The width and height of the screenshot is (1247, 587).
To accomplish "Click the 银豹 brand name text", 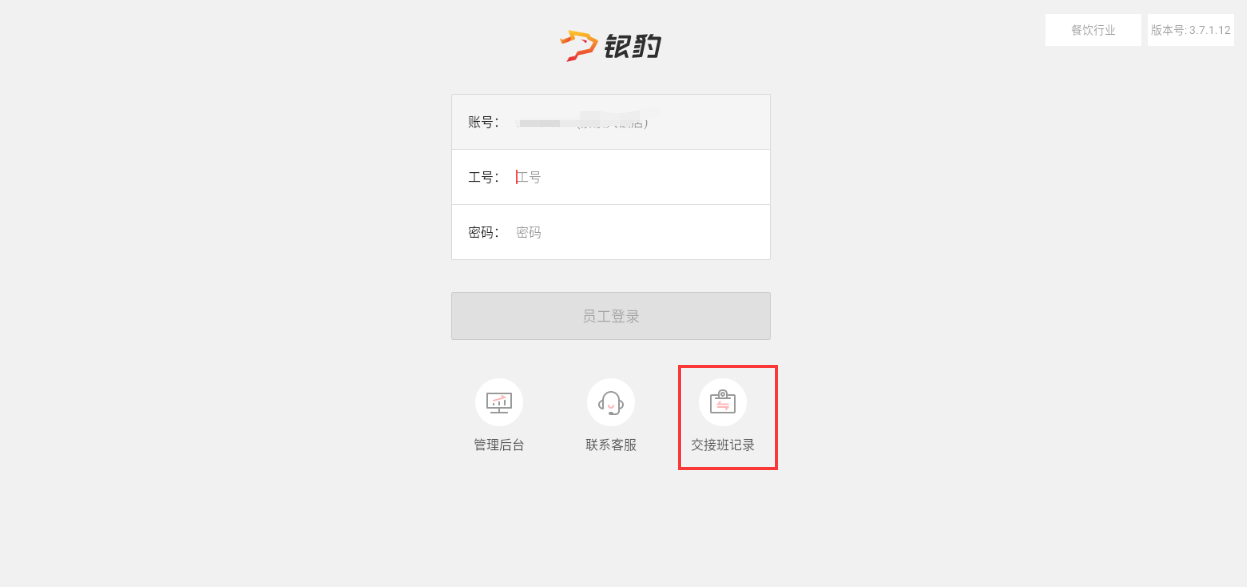I will (633, 46).
